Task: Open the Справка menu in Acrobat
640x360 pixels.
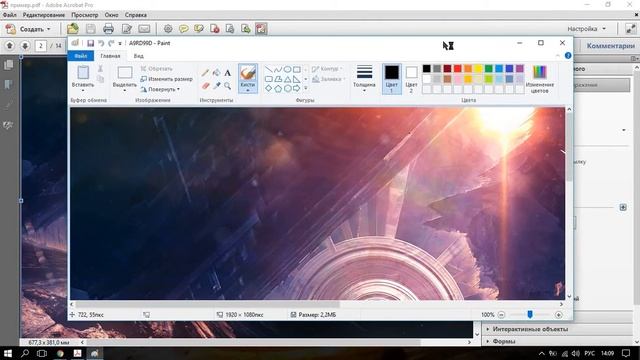Action: click(x=136, y=15)
